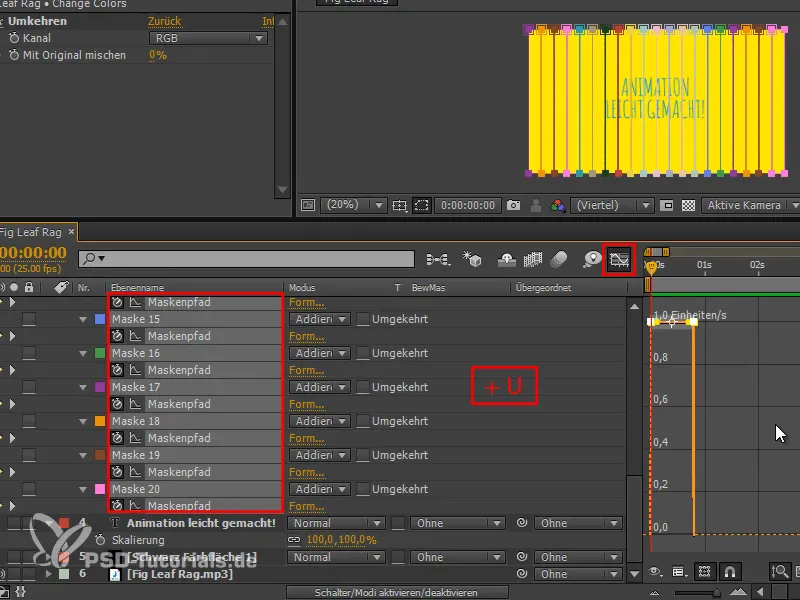Screen dimensions: 800x600
Task: Toggle the draft 3D icon
Action: [x=472, y=259]
